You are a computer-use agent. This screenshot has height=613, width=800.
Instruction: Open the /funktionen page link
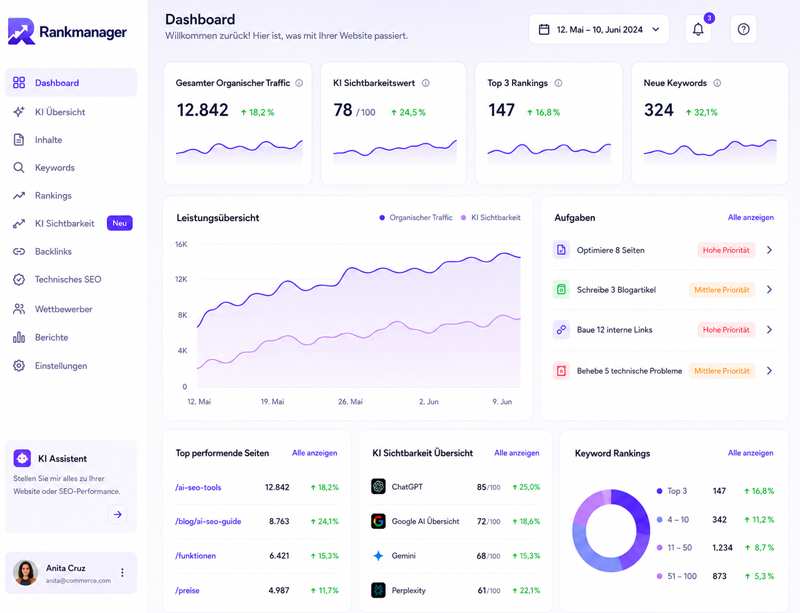click(195, 555)
